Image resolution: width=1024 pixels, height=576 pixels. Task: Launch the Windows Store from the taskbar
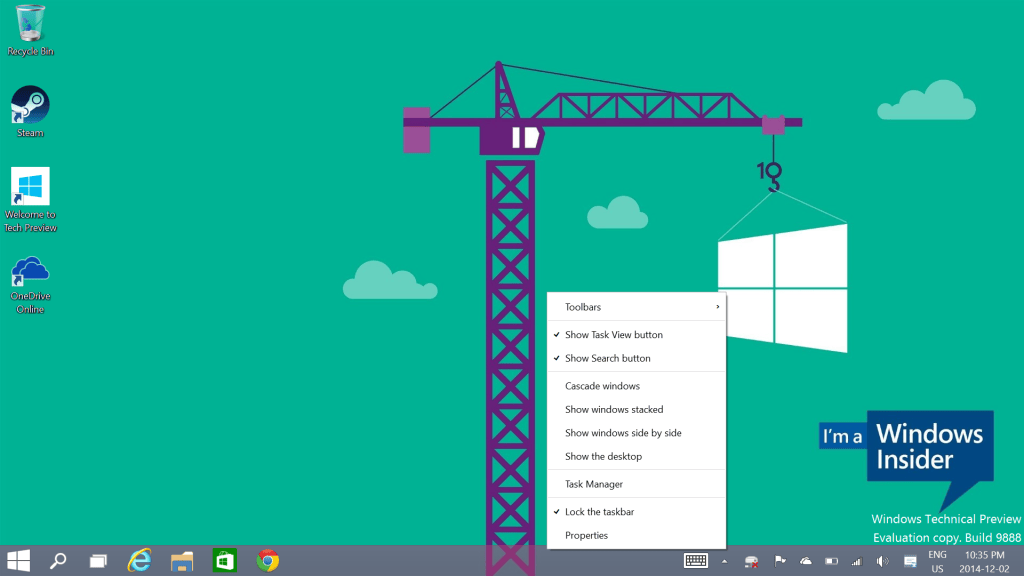225,560
